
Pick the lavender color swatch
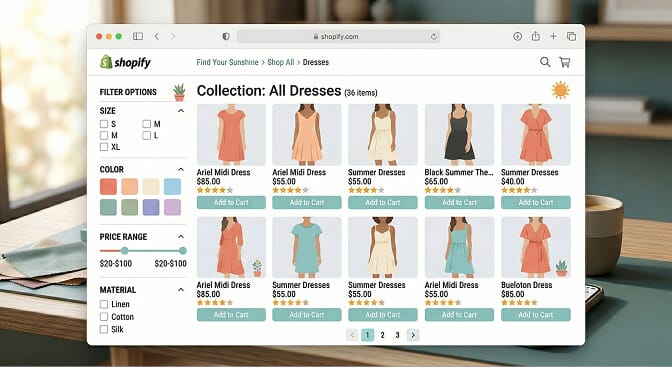[x=172, y=207]
